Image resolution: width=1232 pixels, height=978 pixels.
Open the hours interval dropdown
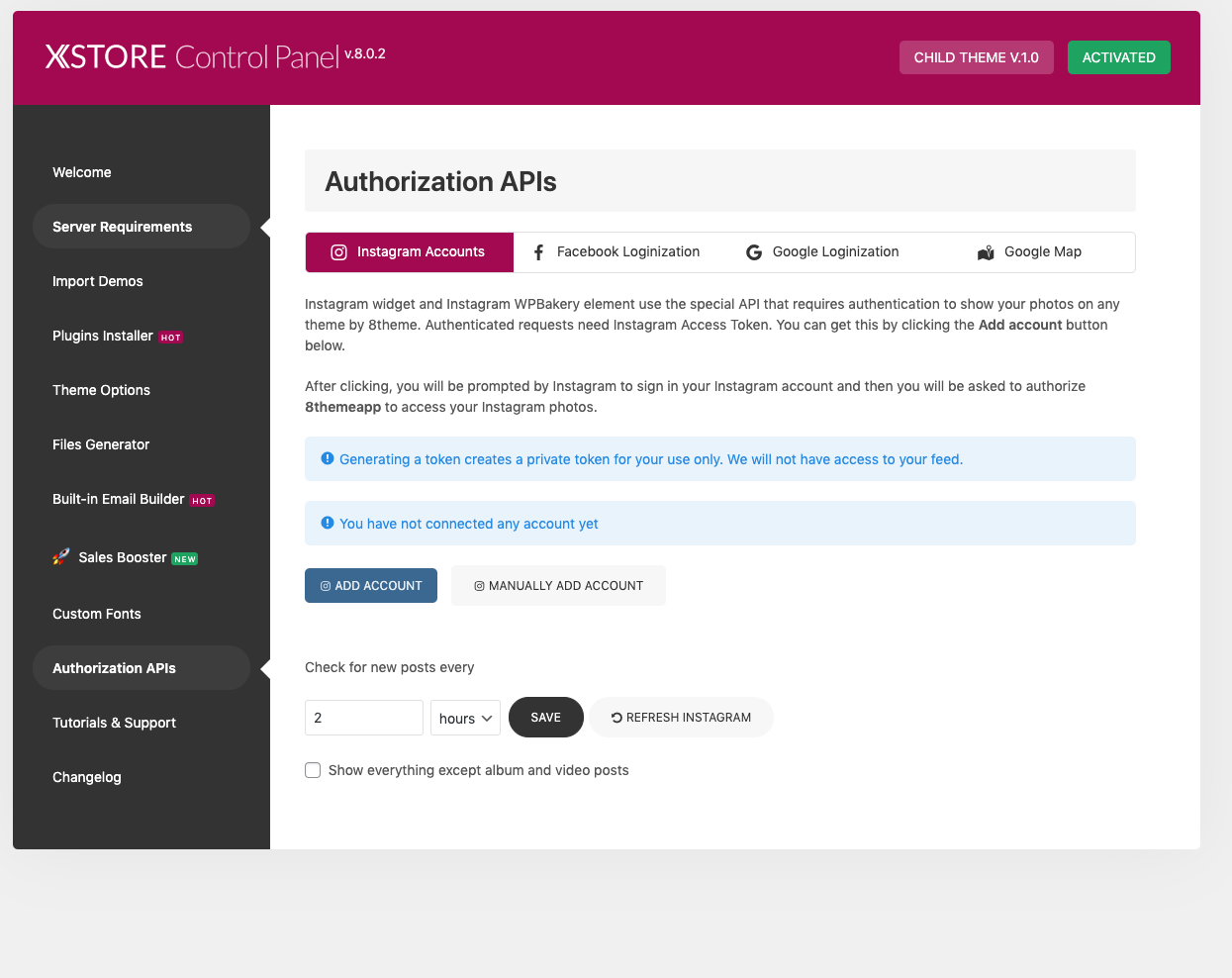pyautogui.click(x=465, y=718)
